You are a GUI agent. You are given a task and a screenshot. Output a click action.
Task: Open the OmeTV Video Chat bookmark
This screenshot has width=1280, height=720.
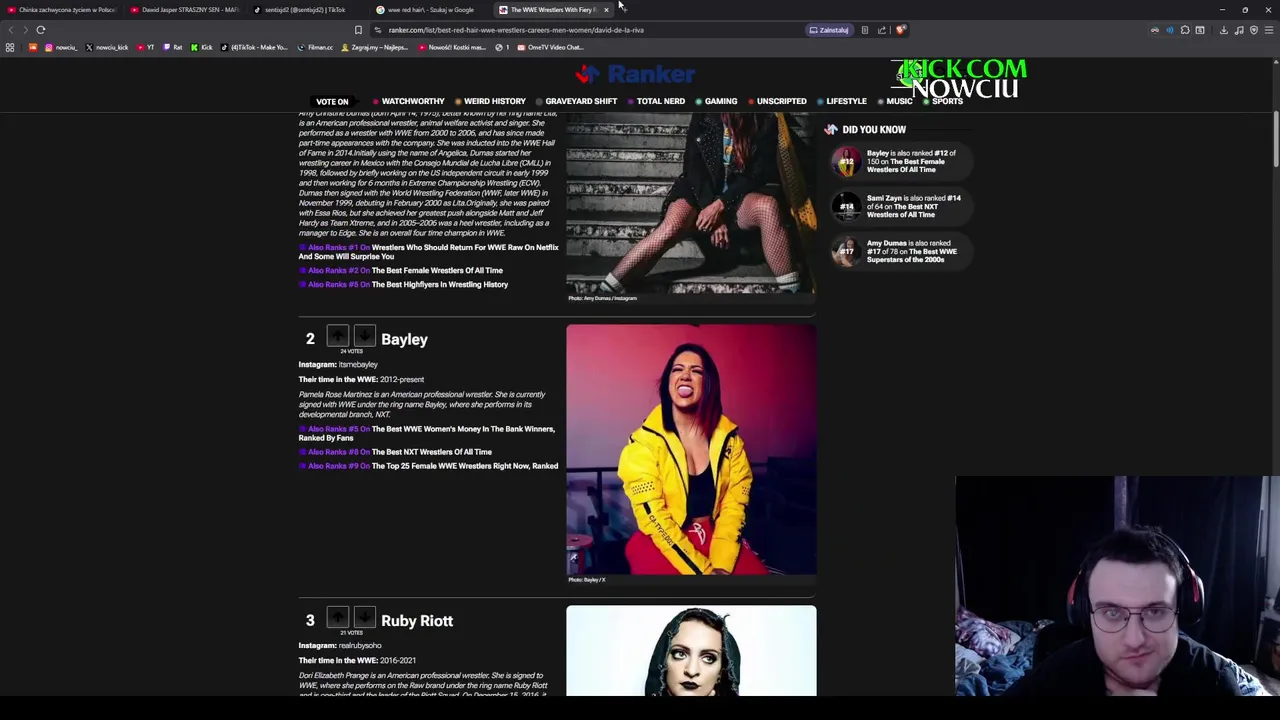tap(550, 47)
